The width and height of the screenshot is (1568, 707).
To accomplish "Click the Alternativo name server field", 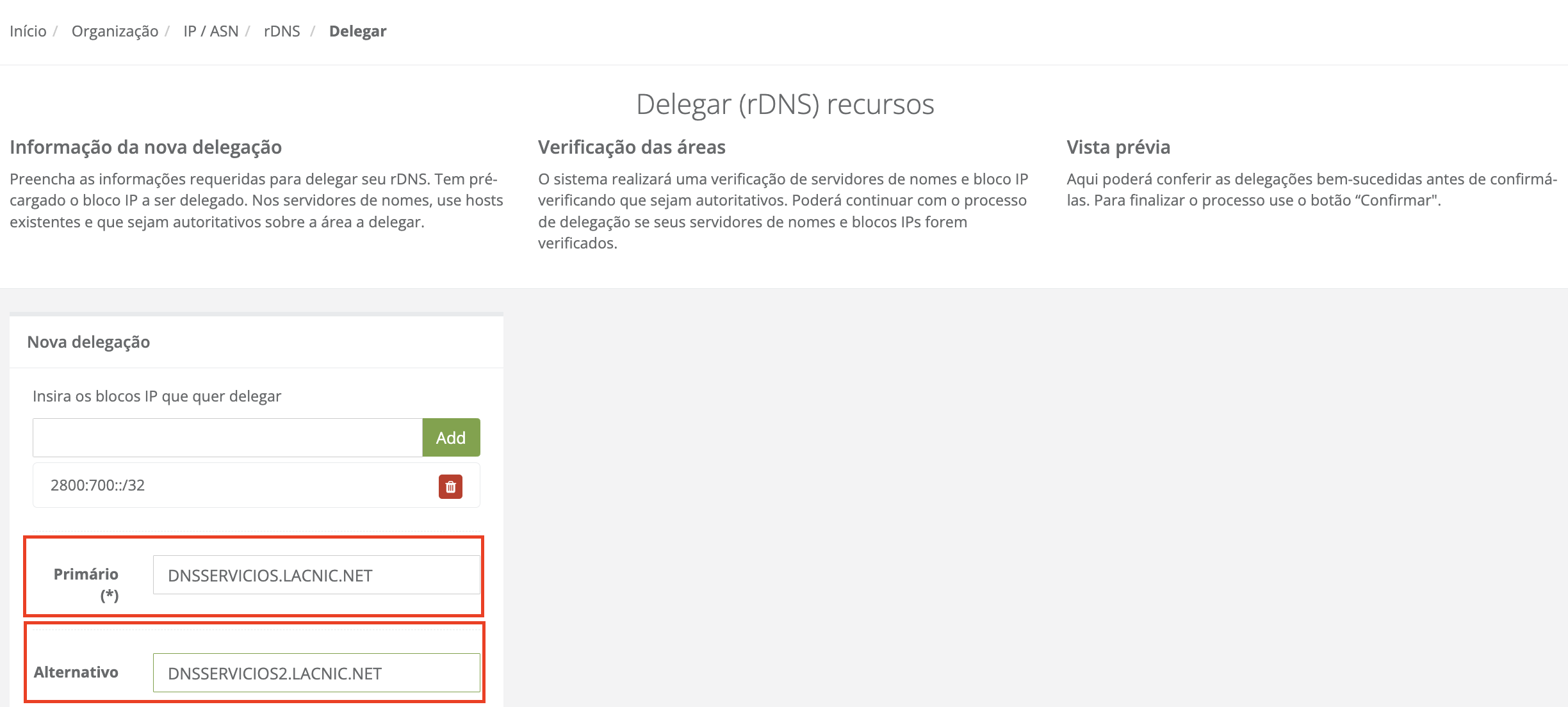I will (x=316, y=673).
